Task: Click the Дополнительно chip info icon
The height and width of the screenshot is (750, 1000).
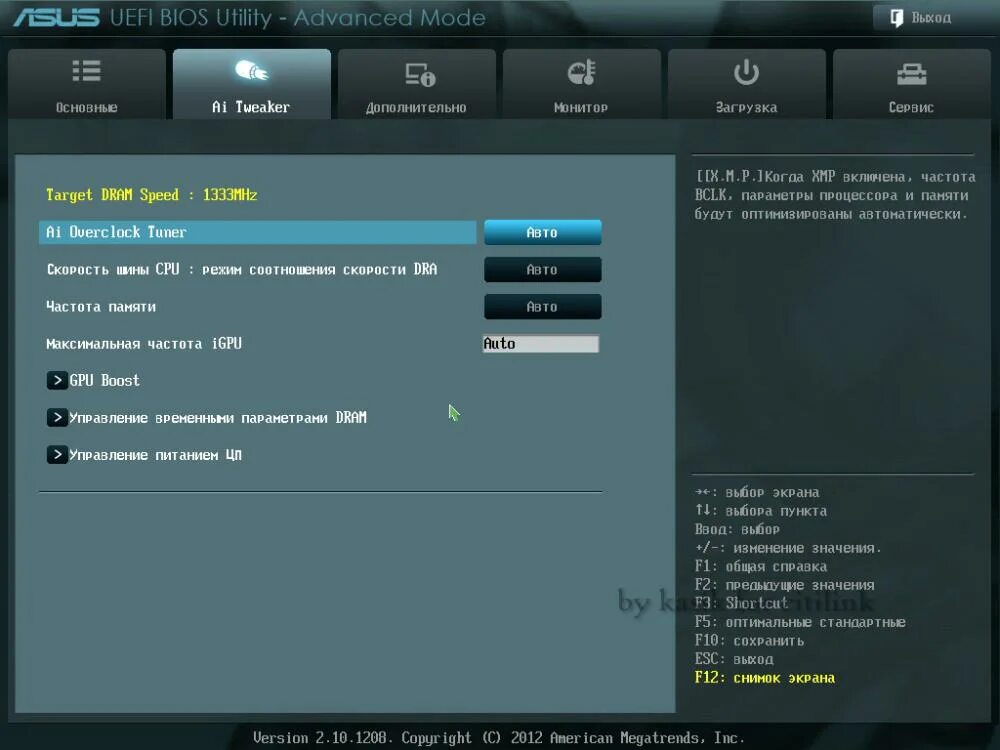Action: pos(420,75)
